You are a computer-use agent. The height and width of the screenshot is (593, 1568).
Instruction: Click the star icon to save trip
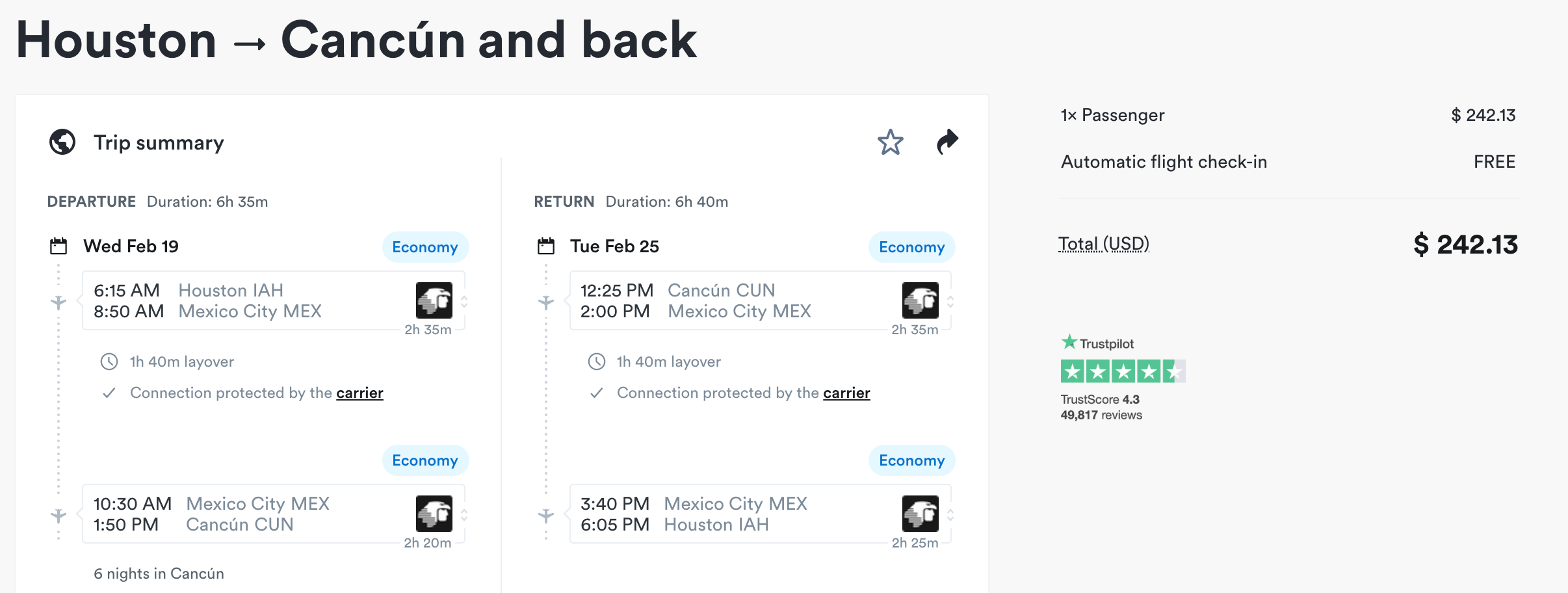point(890,142)
